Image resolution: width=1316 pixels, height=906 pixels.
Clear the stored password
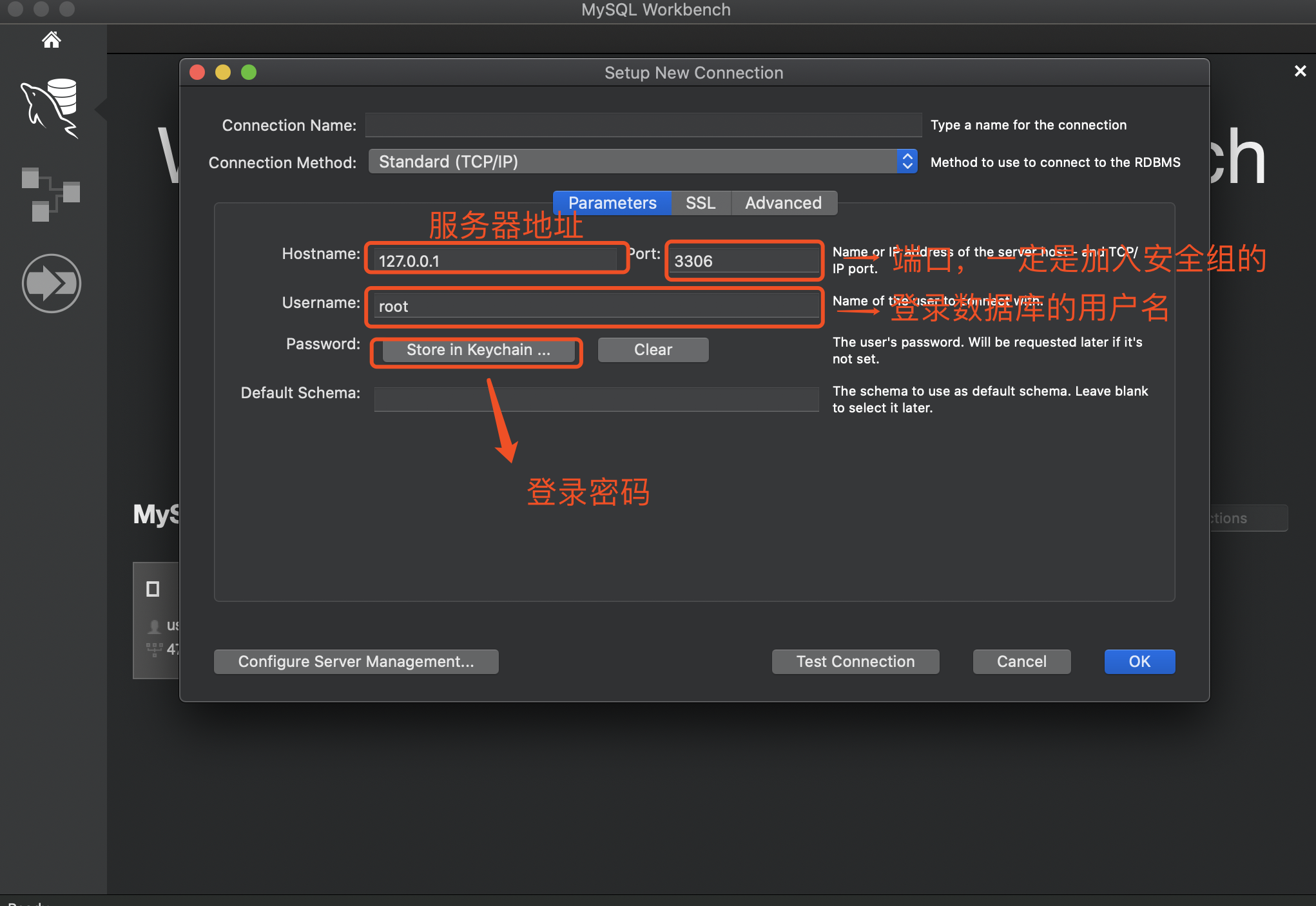pos(653,350)
